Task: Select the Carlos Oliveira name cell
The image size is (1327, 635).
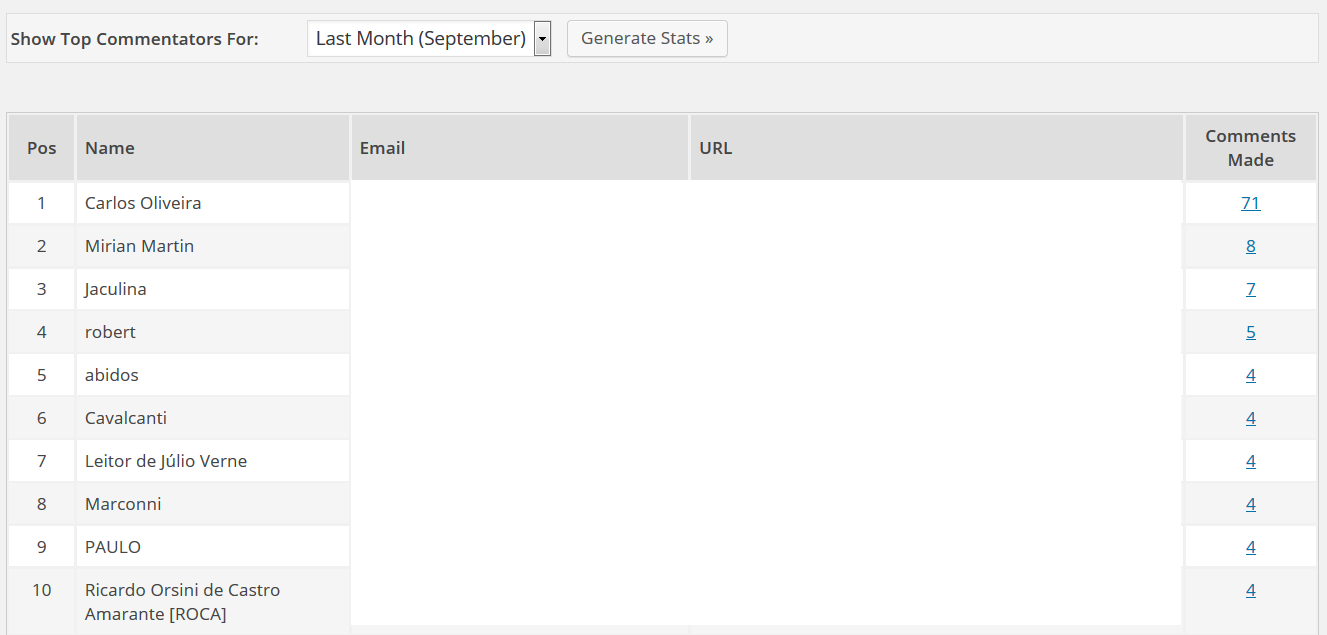Action: point(143,203)
